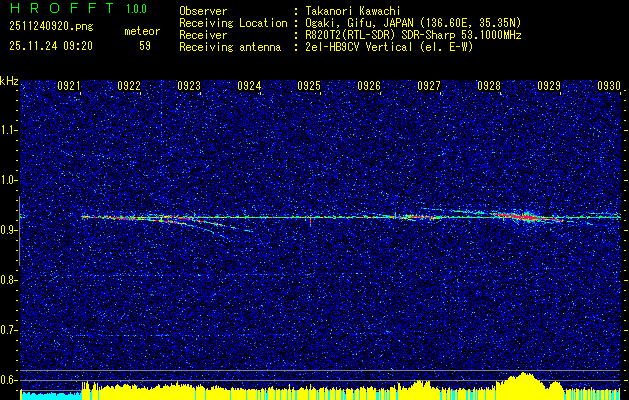Click the Receiving Location label
This screenshot has width=629, height=400.
coord(233,23)
